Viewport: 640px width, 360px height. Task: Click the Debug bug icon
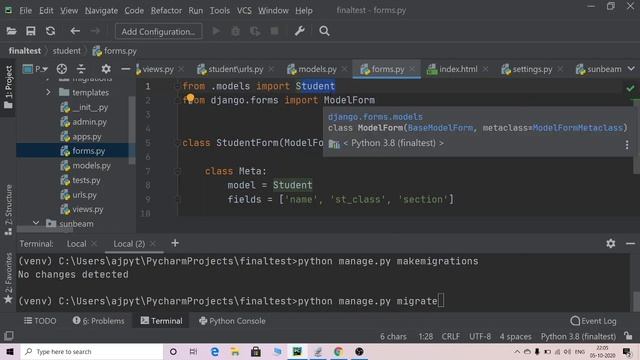236,31
